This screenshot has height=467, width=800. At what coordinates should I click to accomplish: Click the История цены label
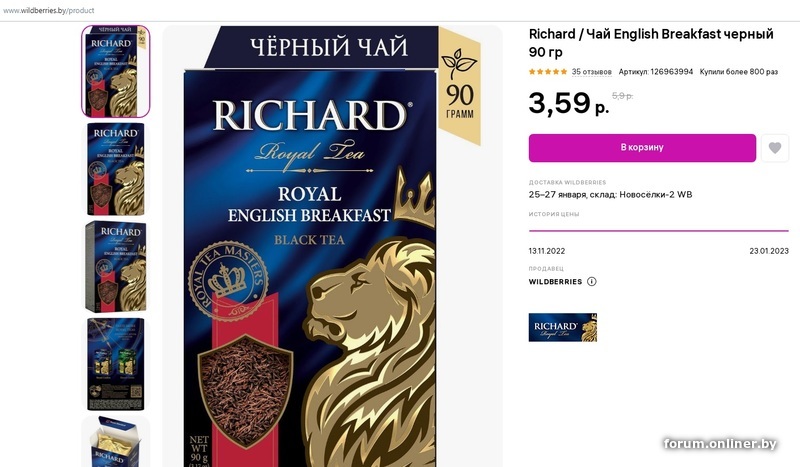coord(554,214)
